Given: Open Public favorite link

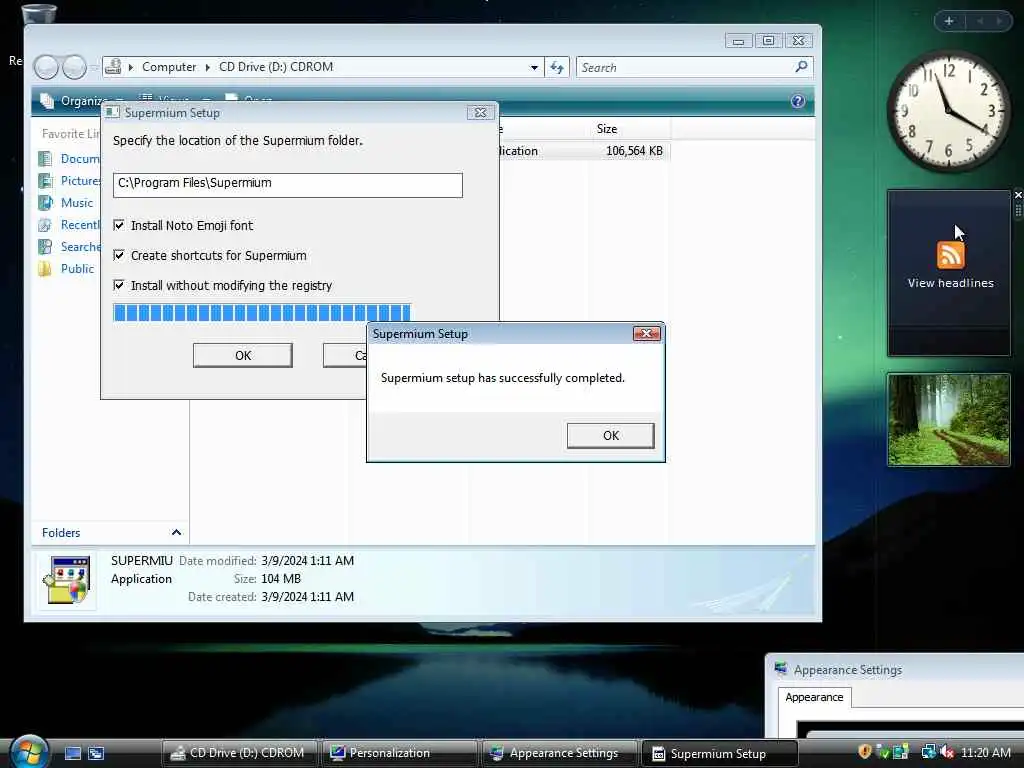Looking at the screenshot, I should (77, 268).
